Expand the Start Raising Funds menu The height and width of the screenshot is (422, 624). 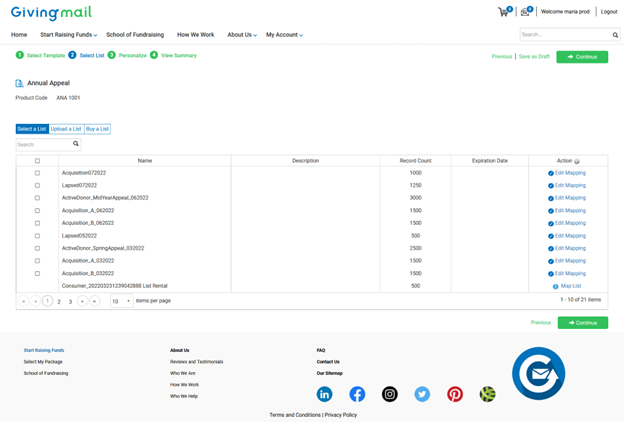click(68, 35)
